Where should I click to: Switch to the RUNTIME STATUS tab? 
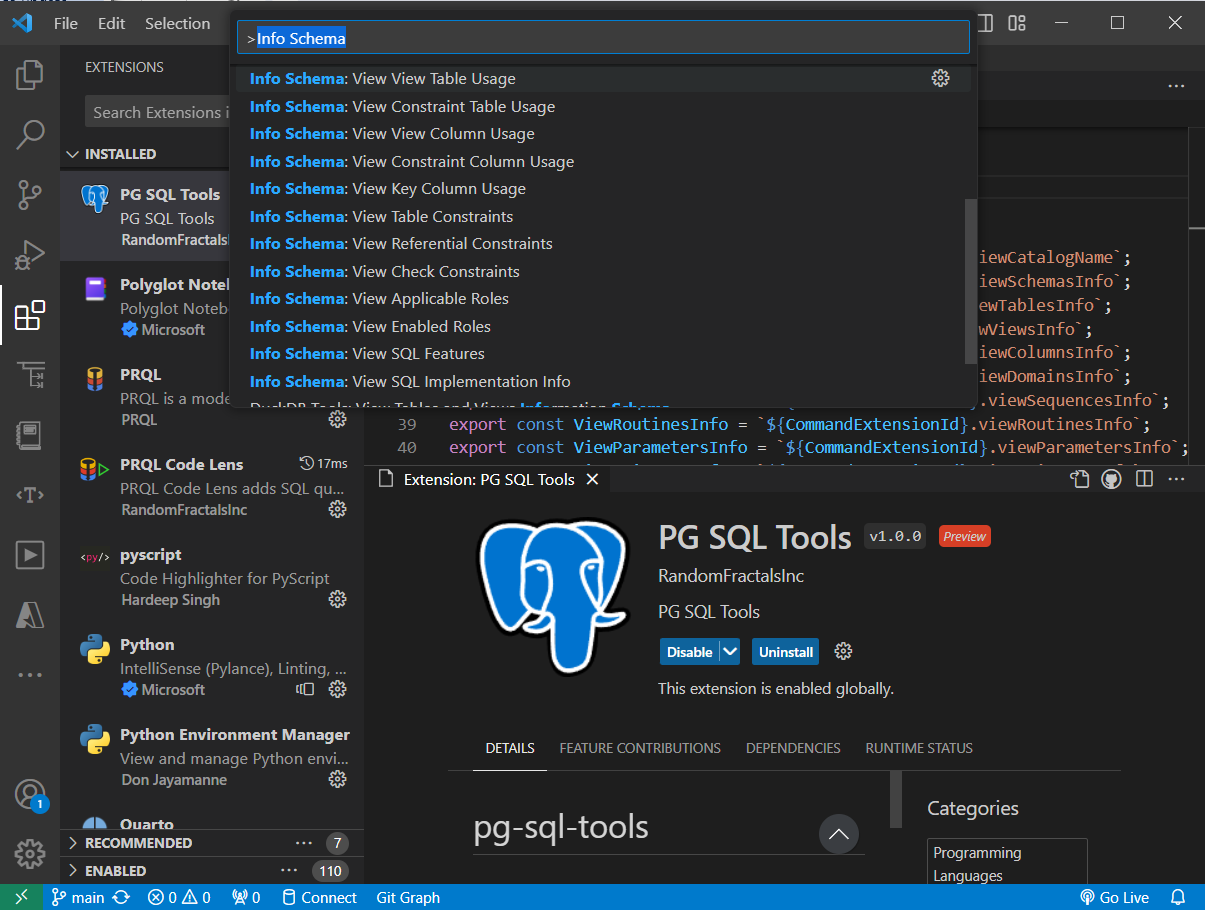pos(919,748)
